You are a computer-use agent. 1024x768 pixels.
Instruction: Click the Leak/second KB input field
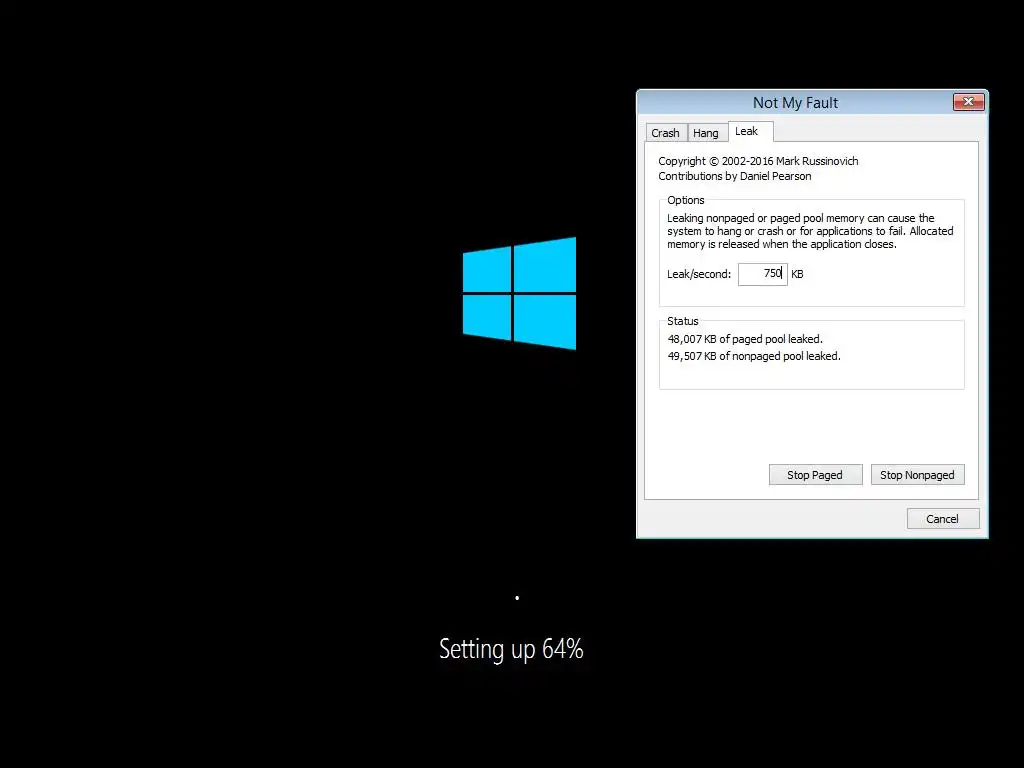click(x=762, y=274)
